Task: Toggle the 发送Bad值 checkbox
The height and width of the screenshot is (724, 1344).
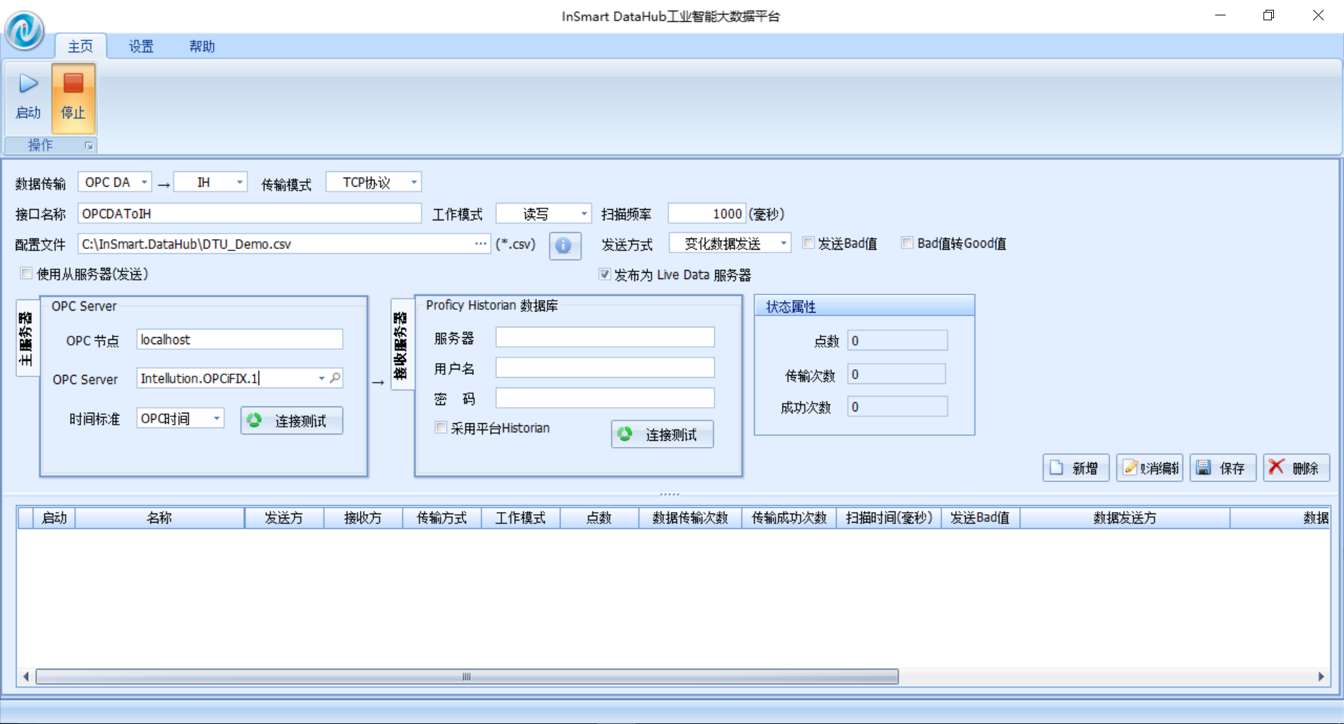Action: tap(808, 243)
